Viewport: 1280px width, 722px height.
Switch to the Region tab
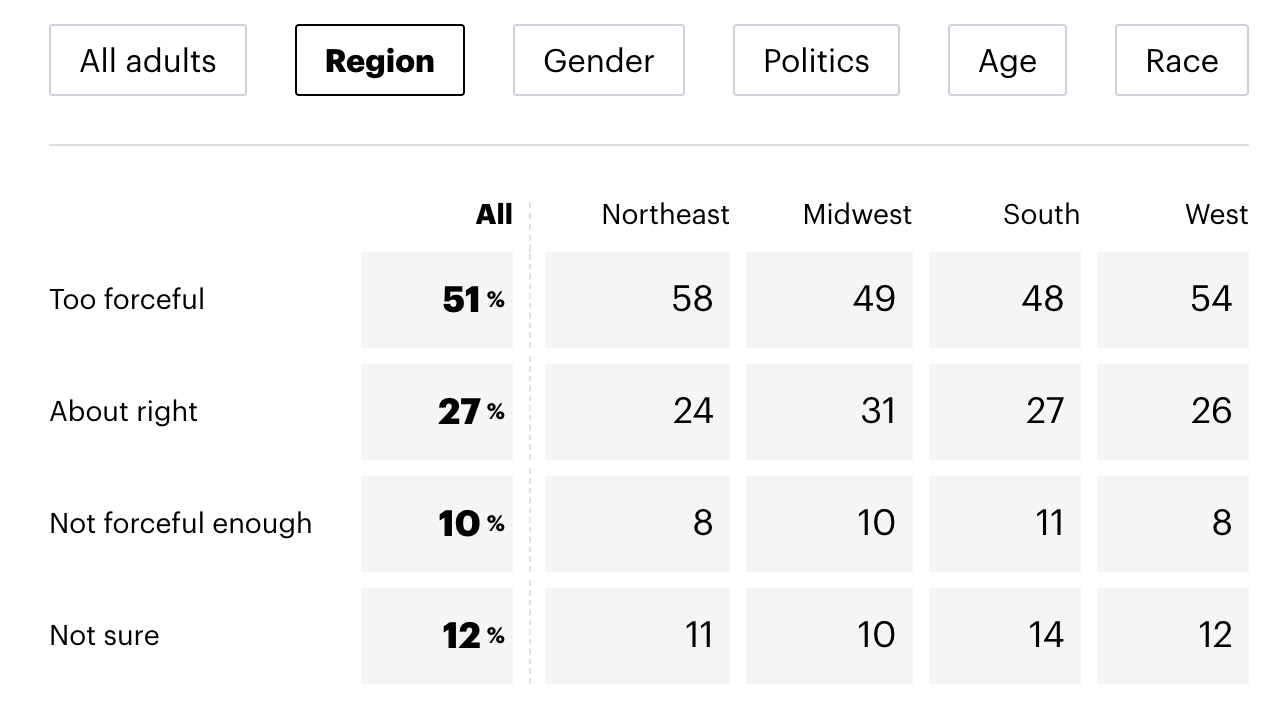click(x=380, y=61)
